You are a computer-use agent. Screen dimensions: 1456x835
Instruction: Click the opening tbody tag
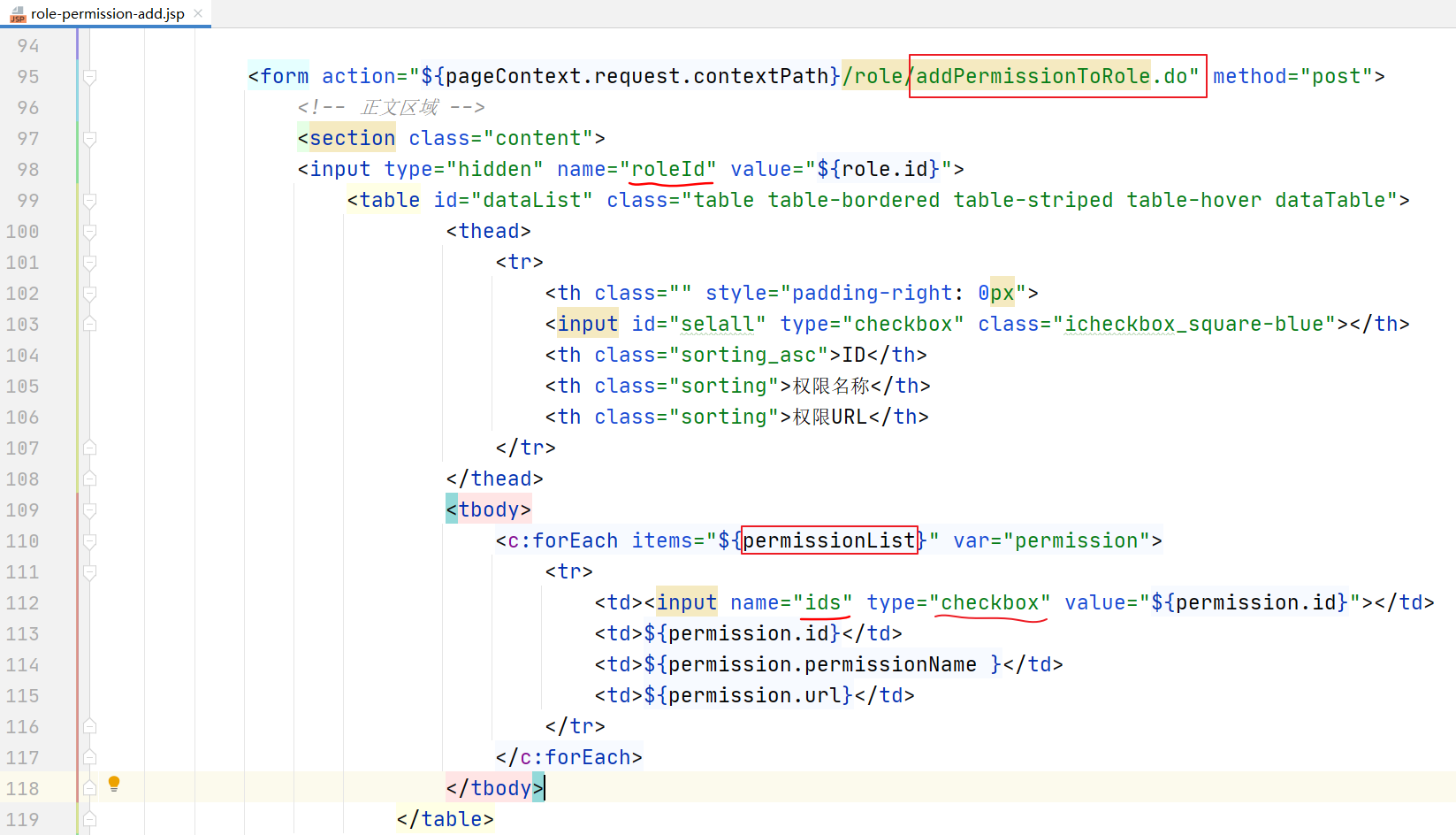489,510
